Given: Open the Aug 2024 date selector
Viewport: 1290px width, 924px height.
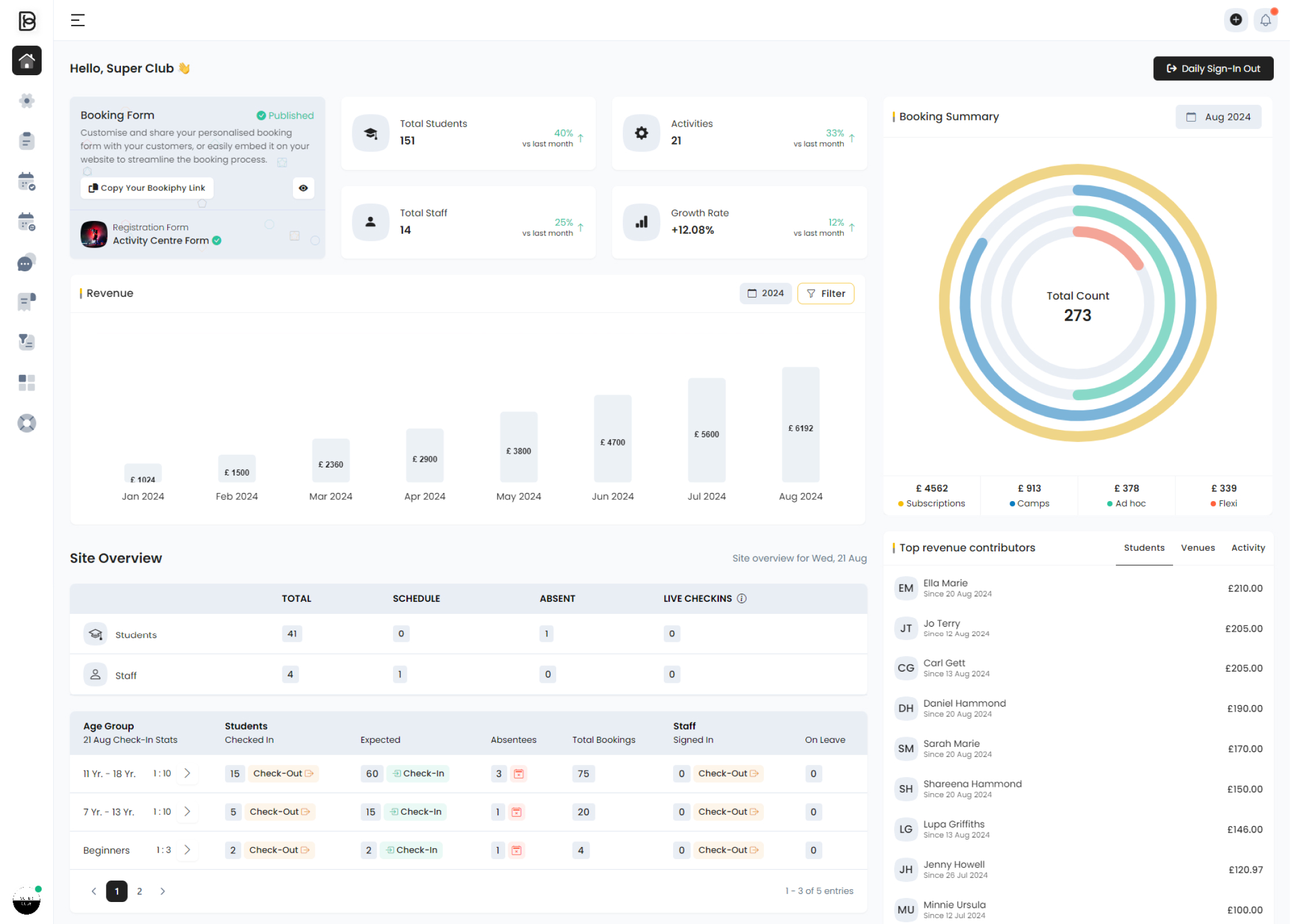Looking at the screenshot, I should click(1218, 116).
